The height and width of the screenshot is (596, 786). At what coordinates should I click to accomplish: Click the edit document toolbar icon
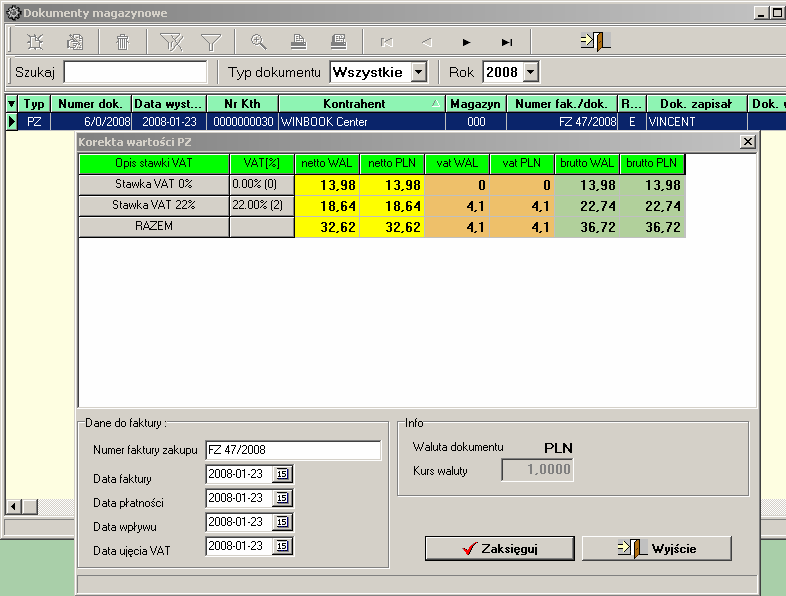pyautogui.click(x=75, y=42)
